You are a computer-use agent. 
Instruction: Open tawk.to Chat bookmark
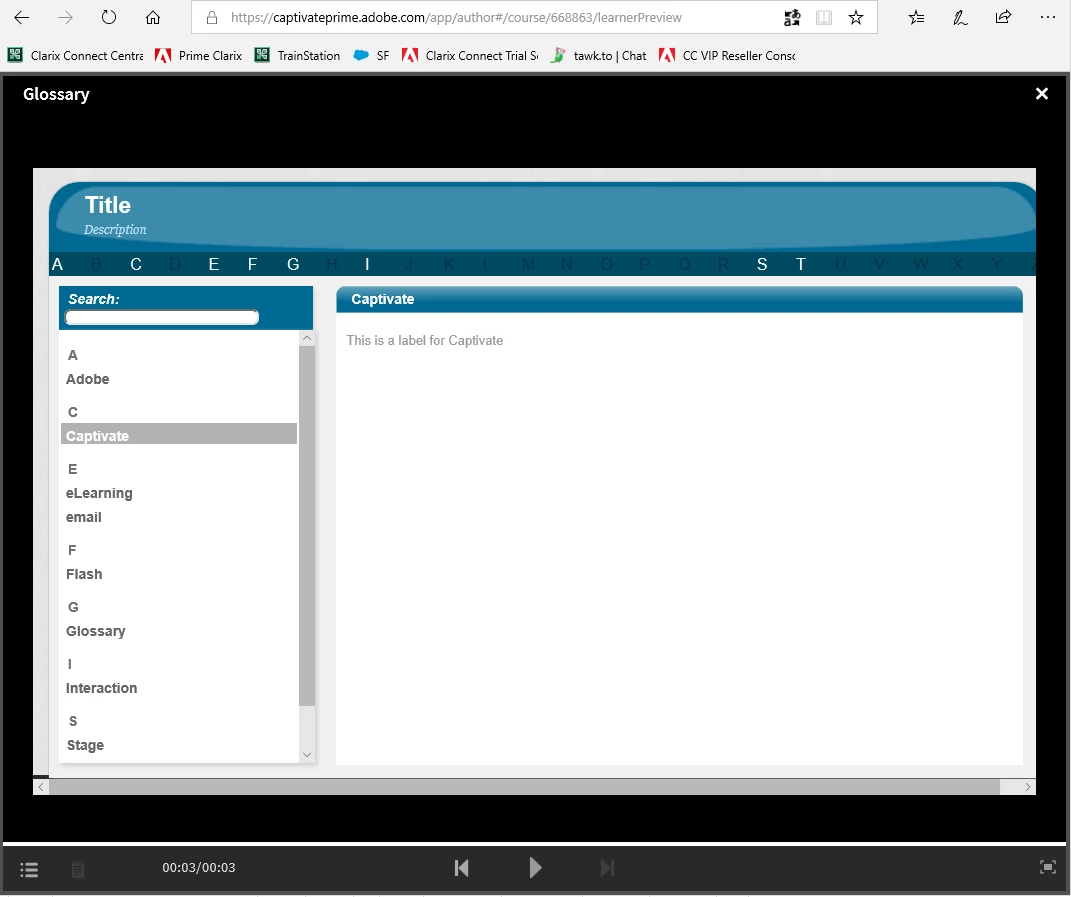point(598,56)
